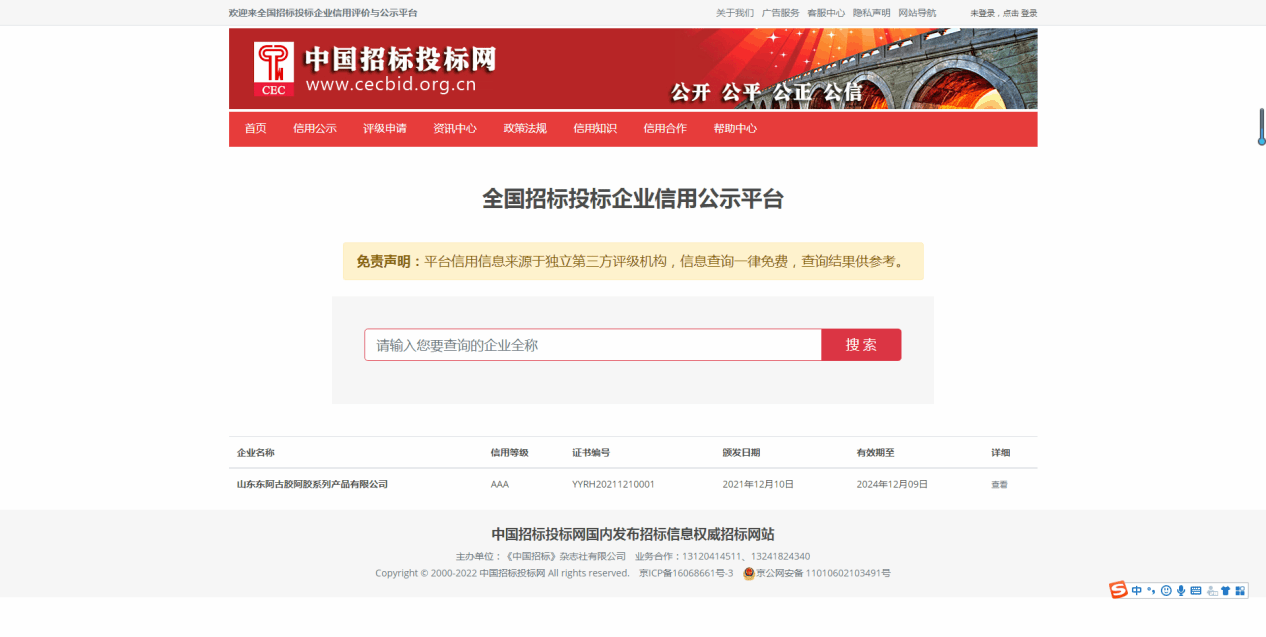1266x637 pixels.
Task: Visit the 客服中心 link
Action: (x=826, y=13)
